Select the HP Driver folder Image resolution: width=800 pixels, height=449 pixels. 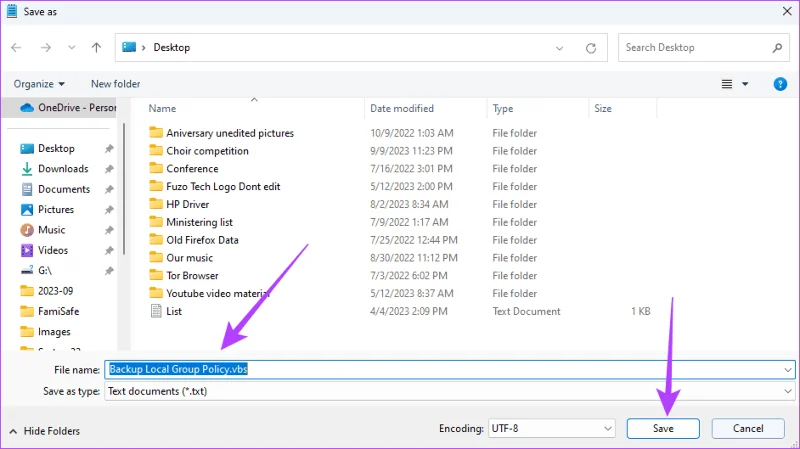[179, 205]
